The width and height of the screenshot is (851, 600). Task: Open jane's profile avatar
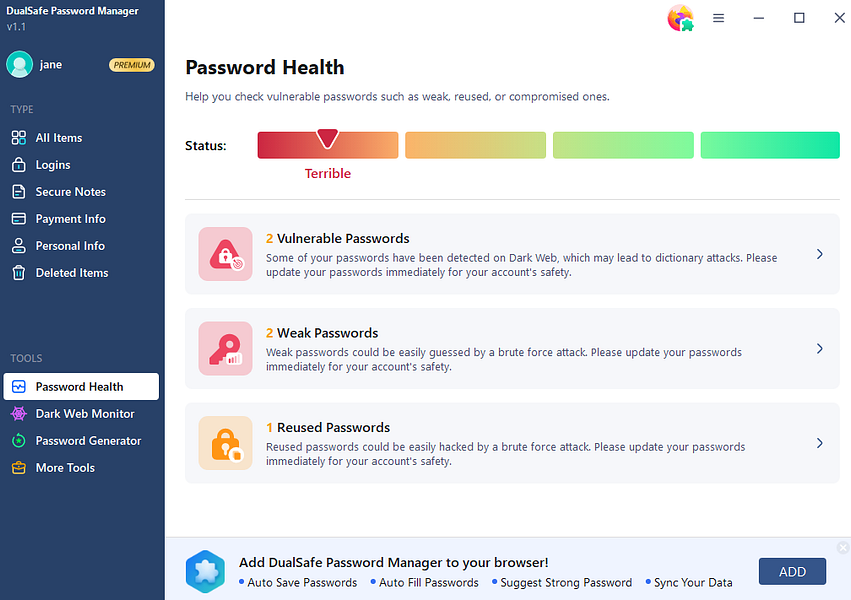pos(20,64)
